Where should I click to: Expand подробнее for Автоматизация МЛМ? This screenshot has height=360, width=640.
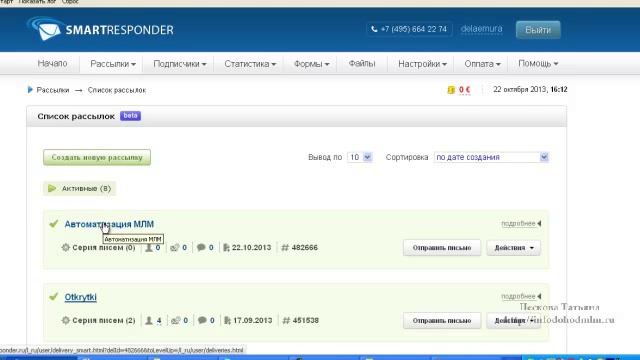point(521,223)
